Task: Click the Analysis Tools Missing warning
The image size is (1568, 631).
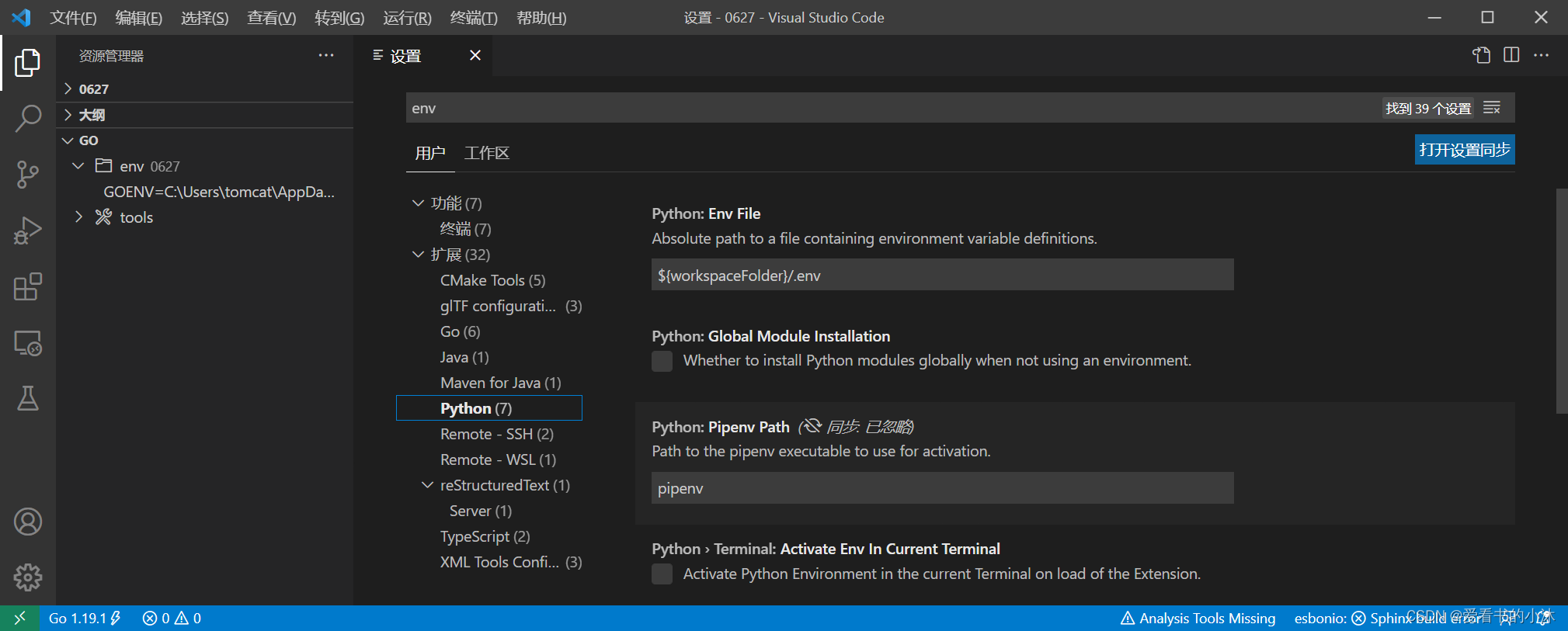Action: [x=1198, y=618]
